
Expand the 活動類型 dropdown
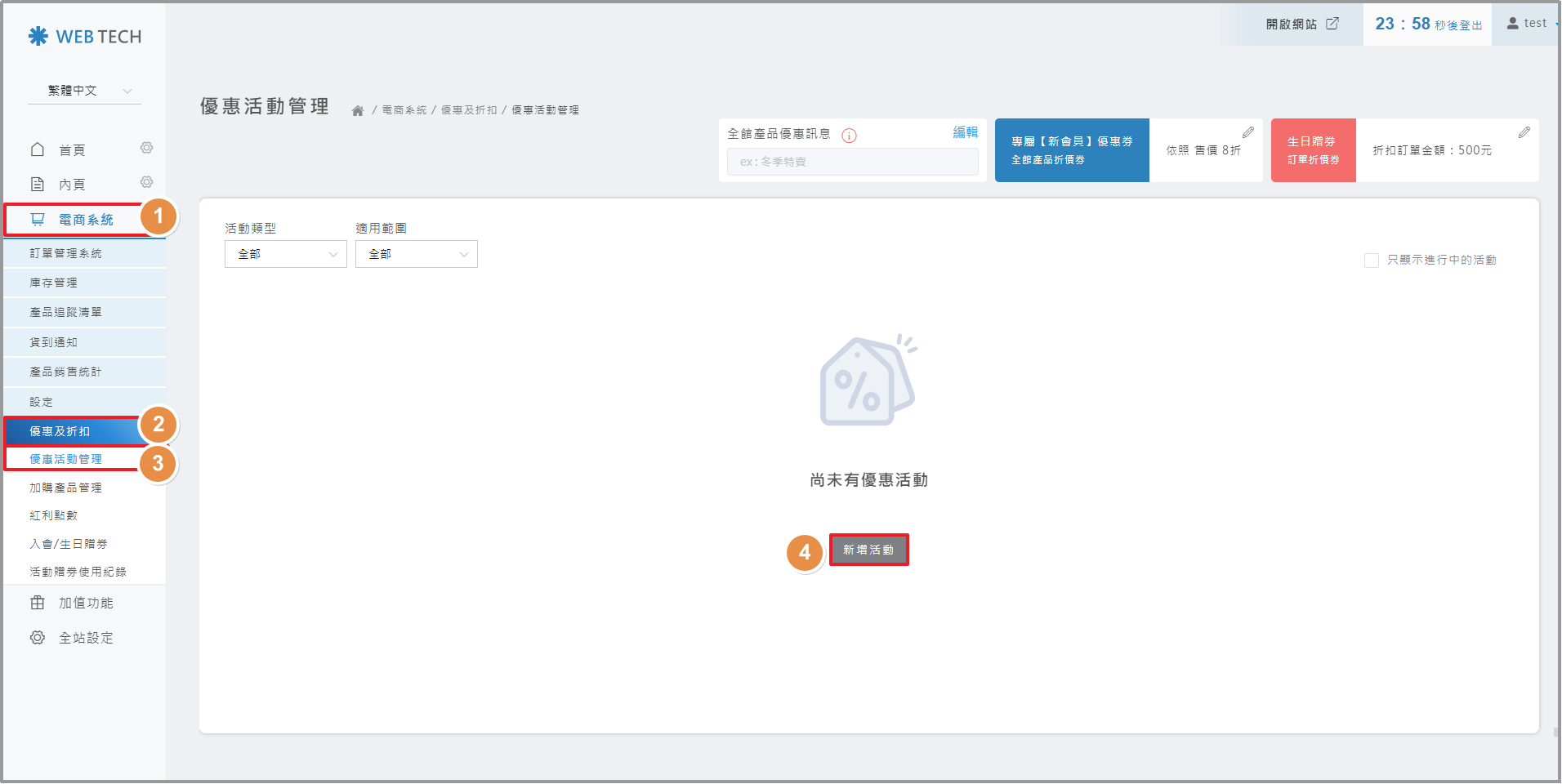tap(285, 255)
